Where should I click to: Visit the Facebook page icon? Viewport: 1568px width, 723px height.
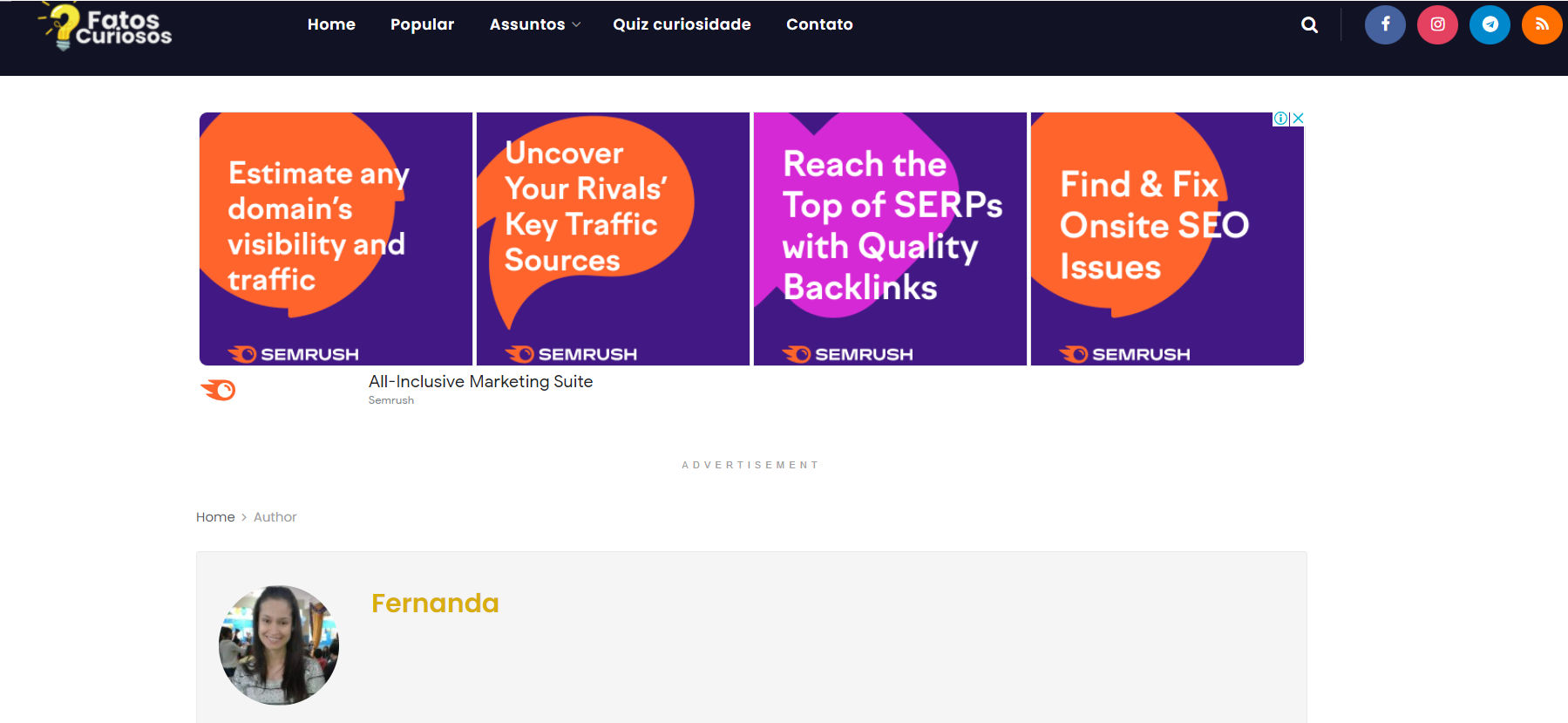coord(1385,24)
